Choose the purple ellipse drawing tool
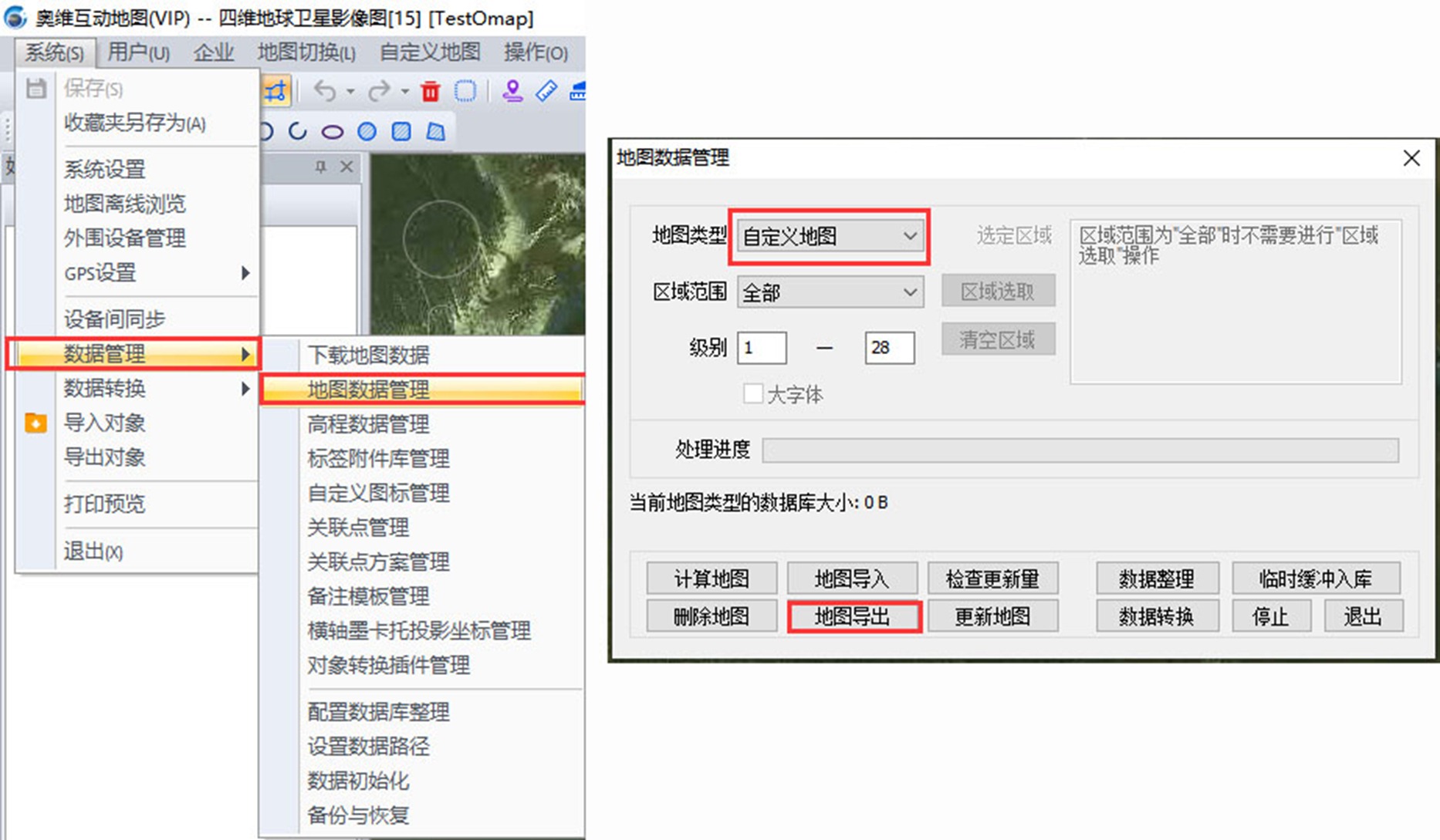This screenshot has width=1440, height=840. (333, 132)
